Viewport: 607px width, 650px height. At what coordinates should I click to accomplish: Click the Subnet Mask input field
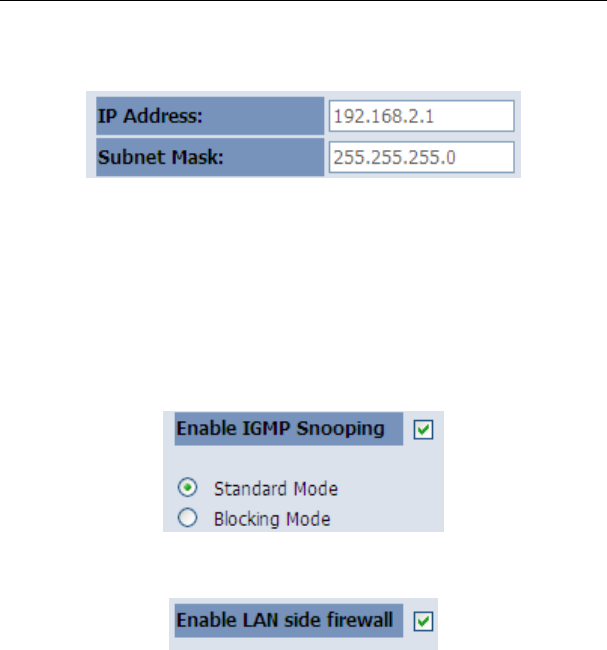[420, 157]
